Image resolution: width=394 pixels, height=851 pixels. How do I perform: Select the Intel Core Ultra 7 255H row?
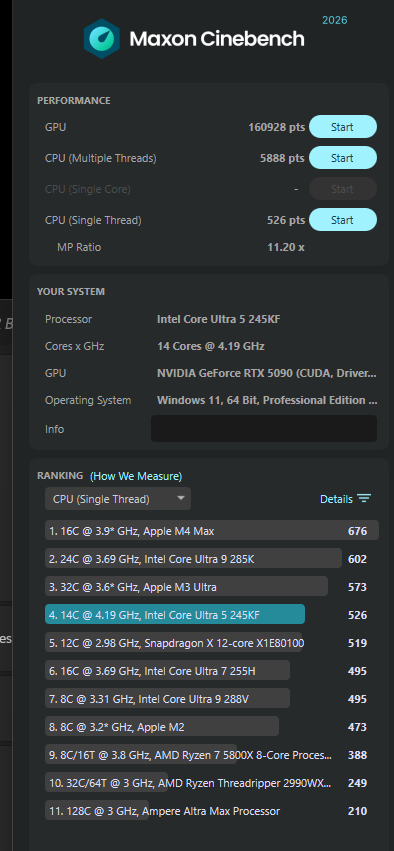click(167, 671)
